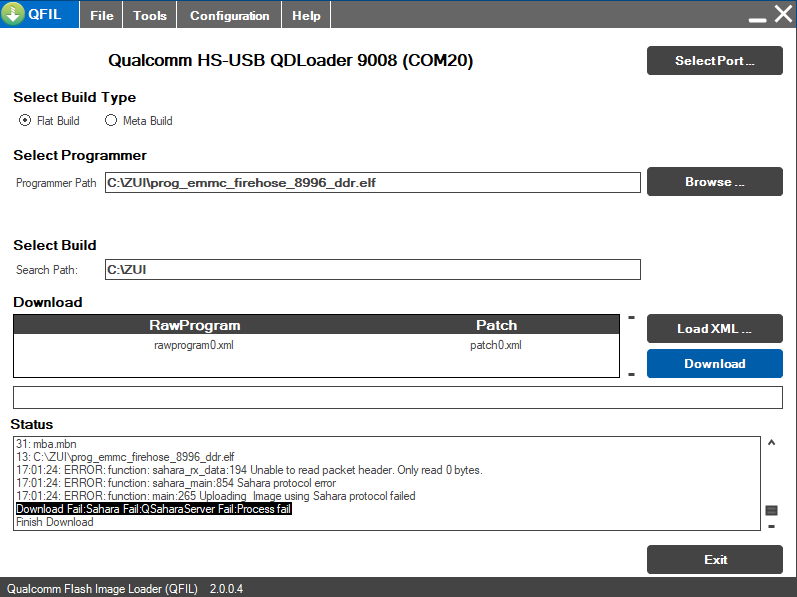Select log line '13: C:\ZUI\prog_emmc_firehose_8996_ddr.elf'

click(x=125, y=457)
